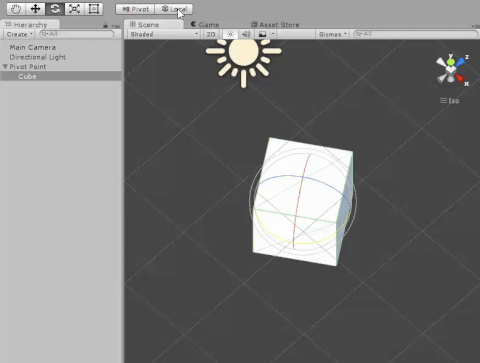This screenshot has width=480, height=363.
Task: Toggle scene audio speaker icon
Action: click(246, 34)
